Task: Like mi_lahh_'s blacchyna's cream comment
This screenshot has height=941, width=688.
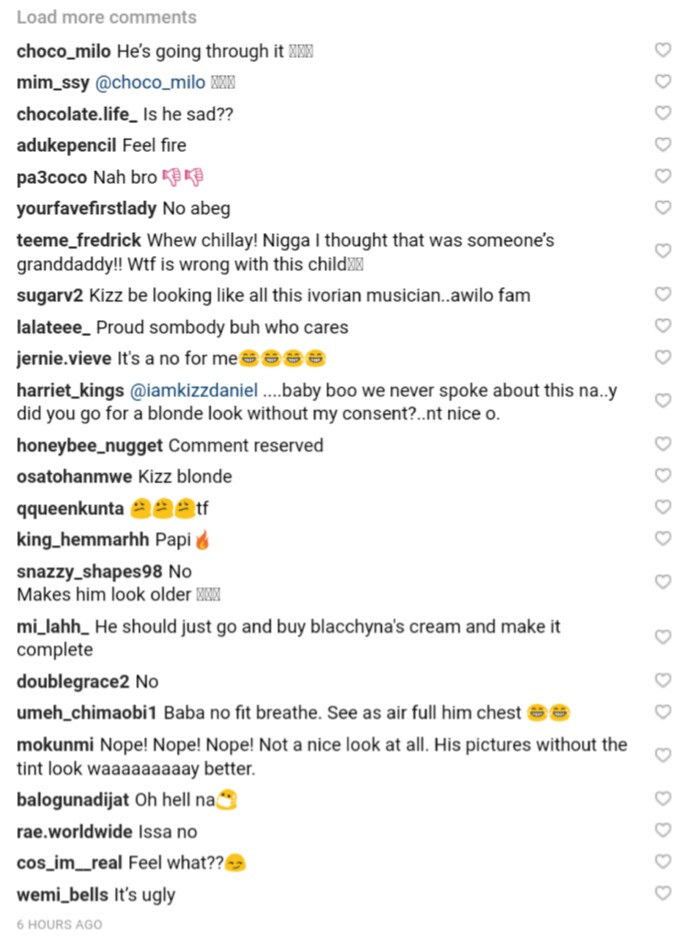Action: [x=662, y=637]
